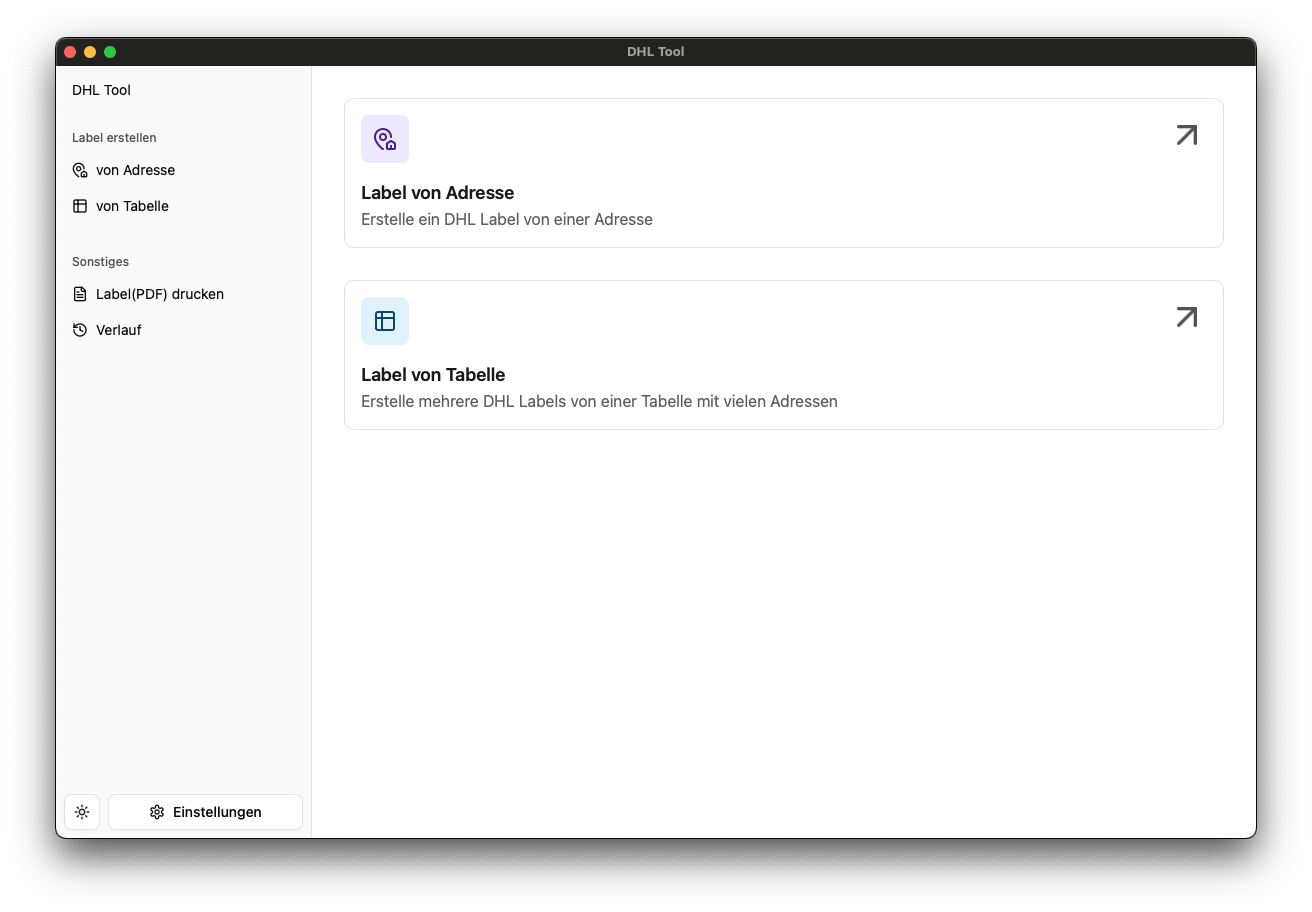Click the document icon beside Label(PDF) drucken
The image size is (1312, 912).
80,294
